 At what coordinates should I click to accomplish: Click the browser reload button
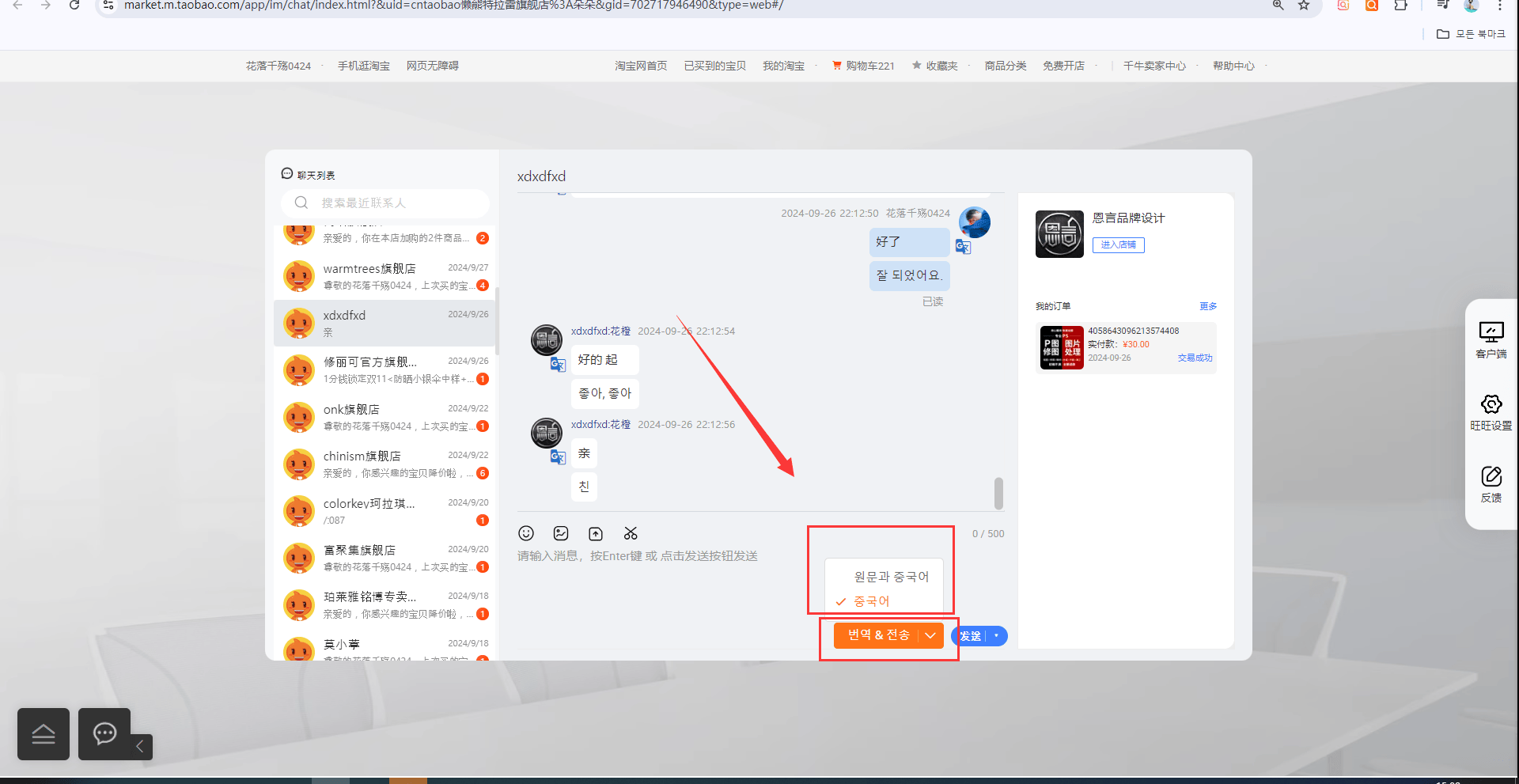[74, 5]
